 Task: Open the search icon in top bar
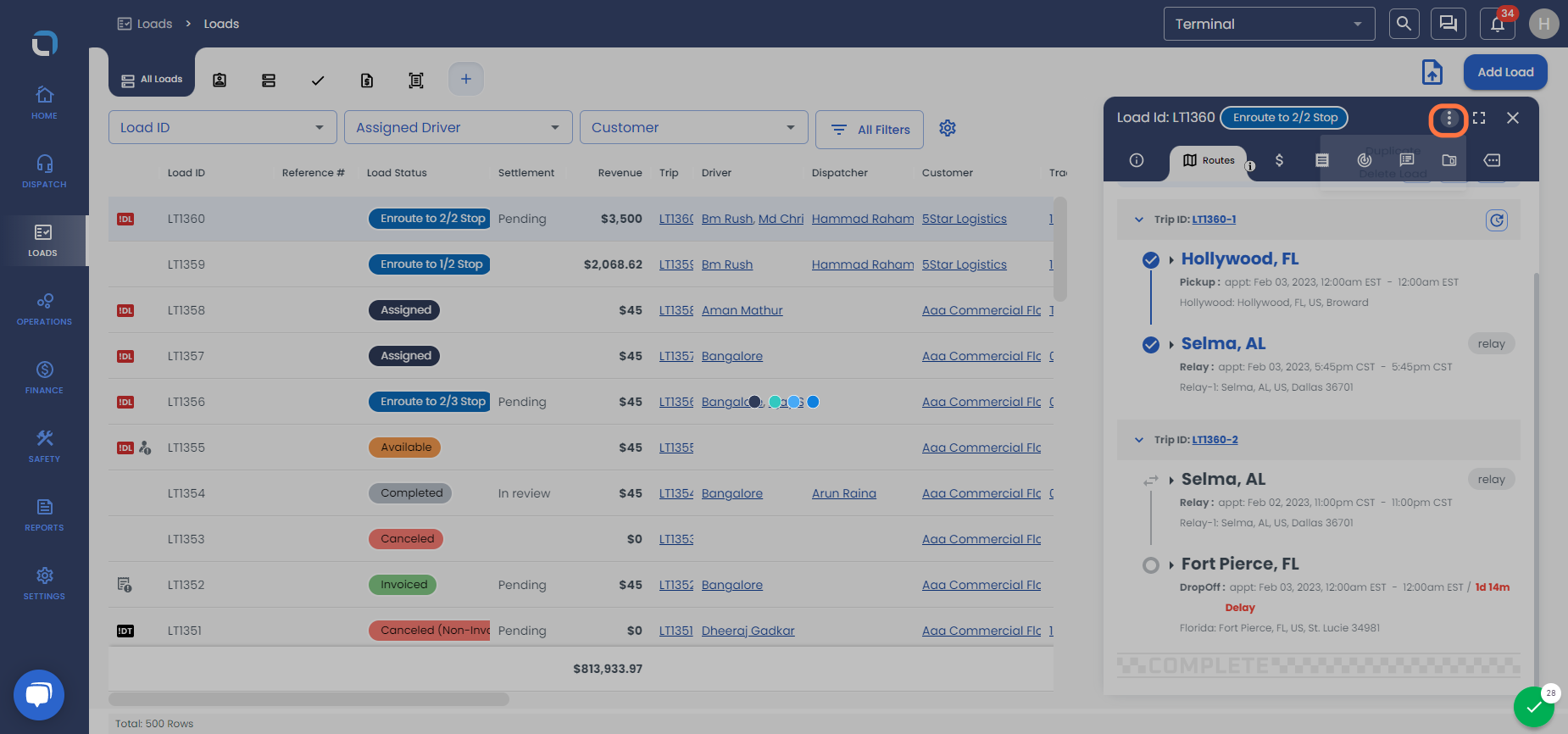point(1404,24)
